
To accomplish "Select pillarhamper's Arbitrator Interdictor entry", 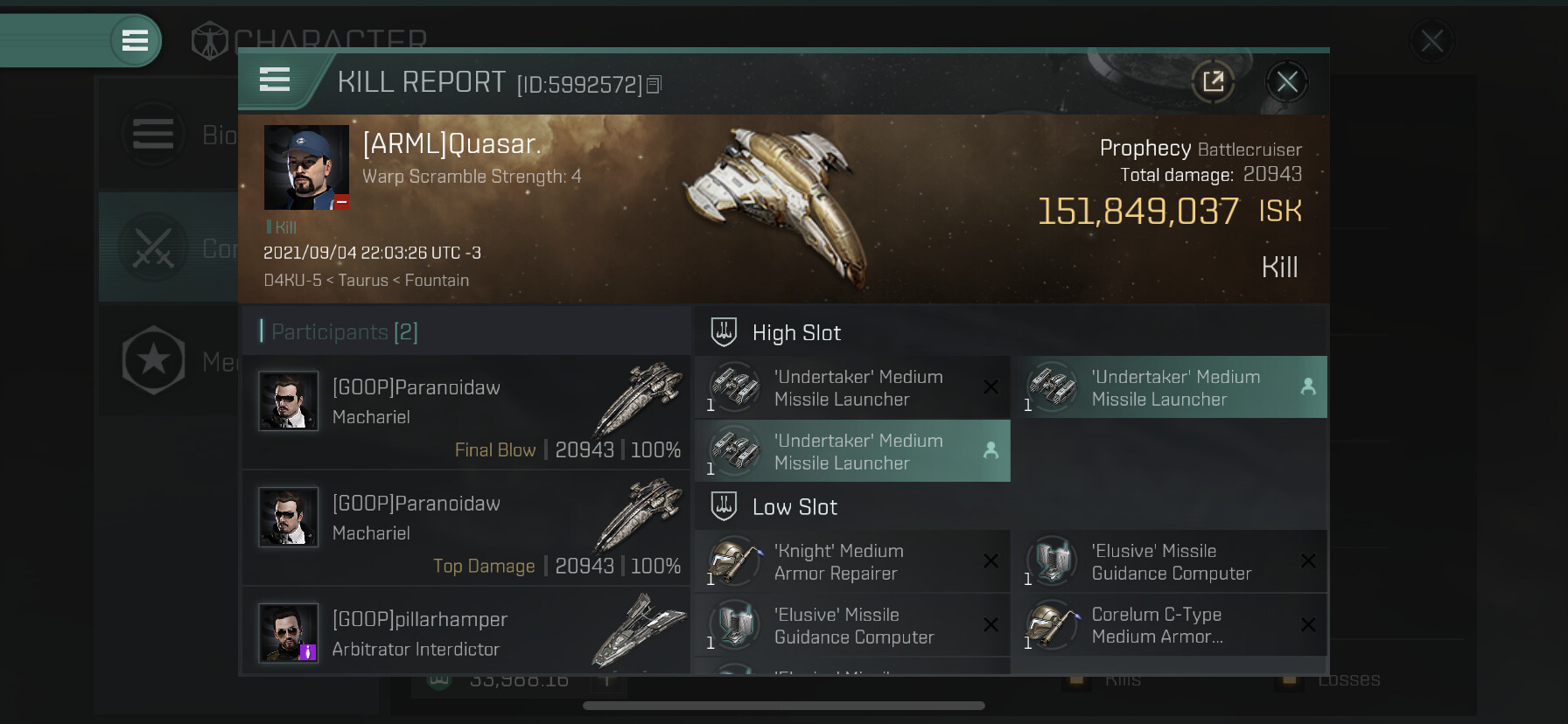I will click(x=465, y=631).
